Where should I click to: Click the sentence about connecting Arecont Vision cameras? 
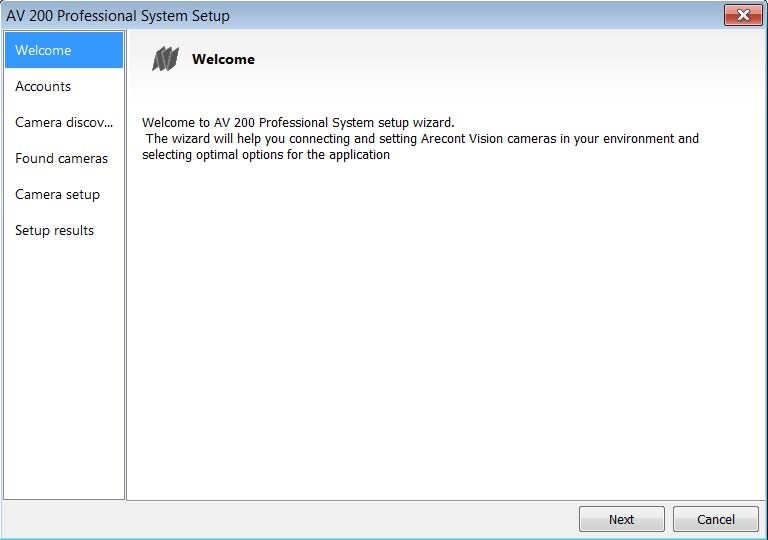tap(422, 139)
